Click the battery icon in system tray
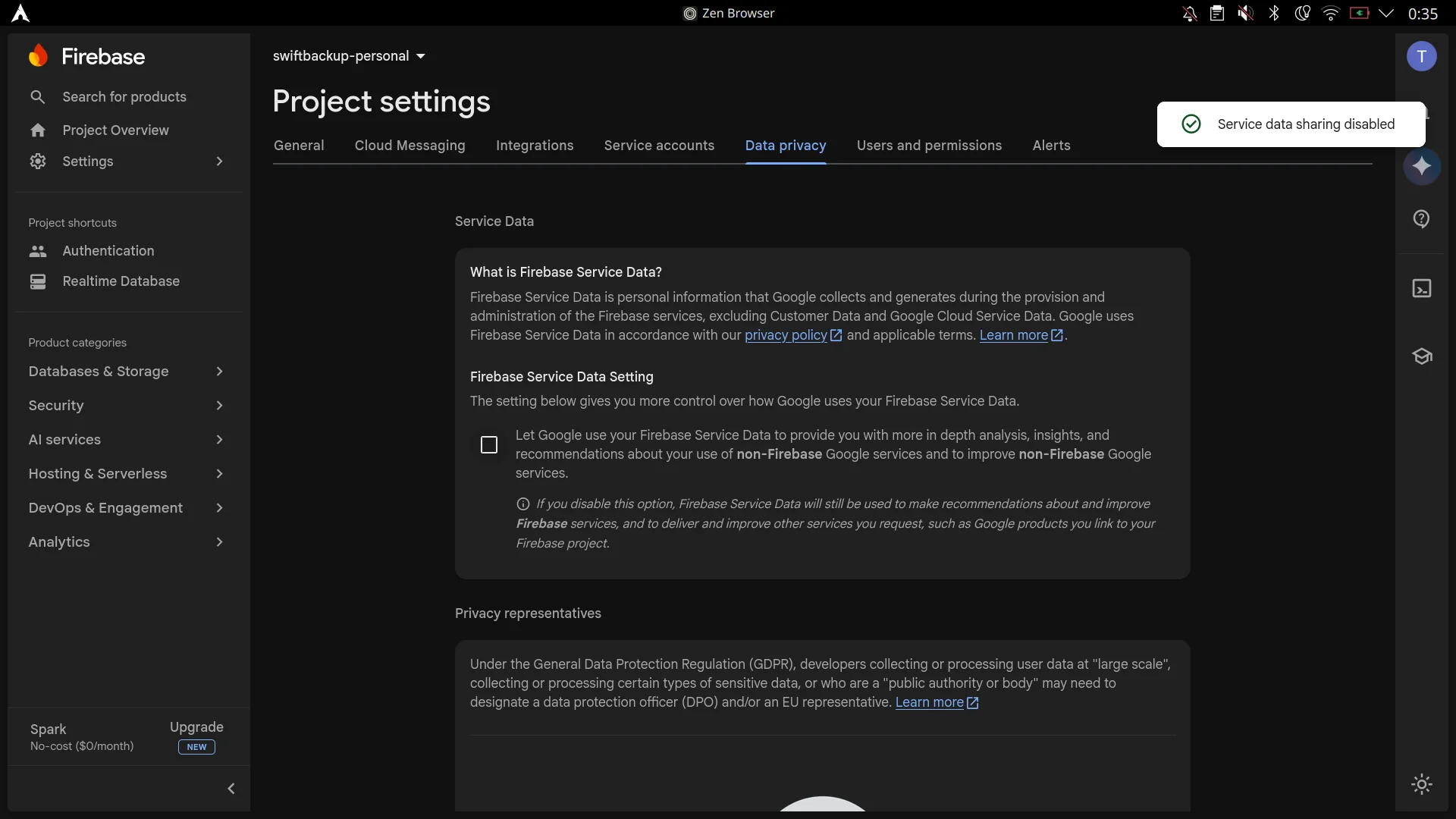1456x819 pixels. pos(1359,13)
